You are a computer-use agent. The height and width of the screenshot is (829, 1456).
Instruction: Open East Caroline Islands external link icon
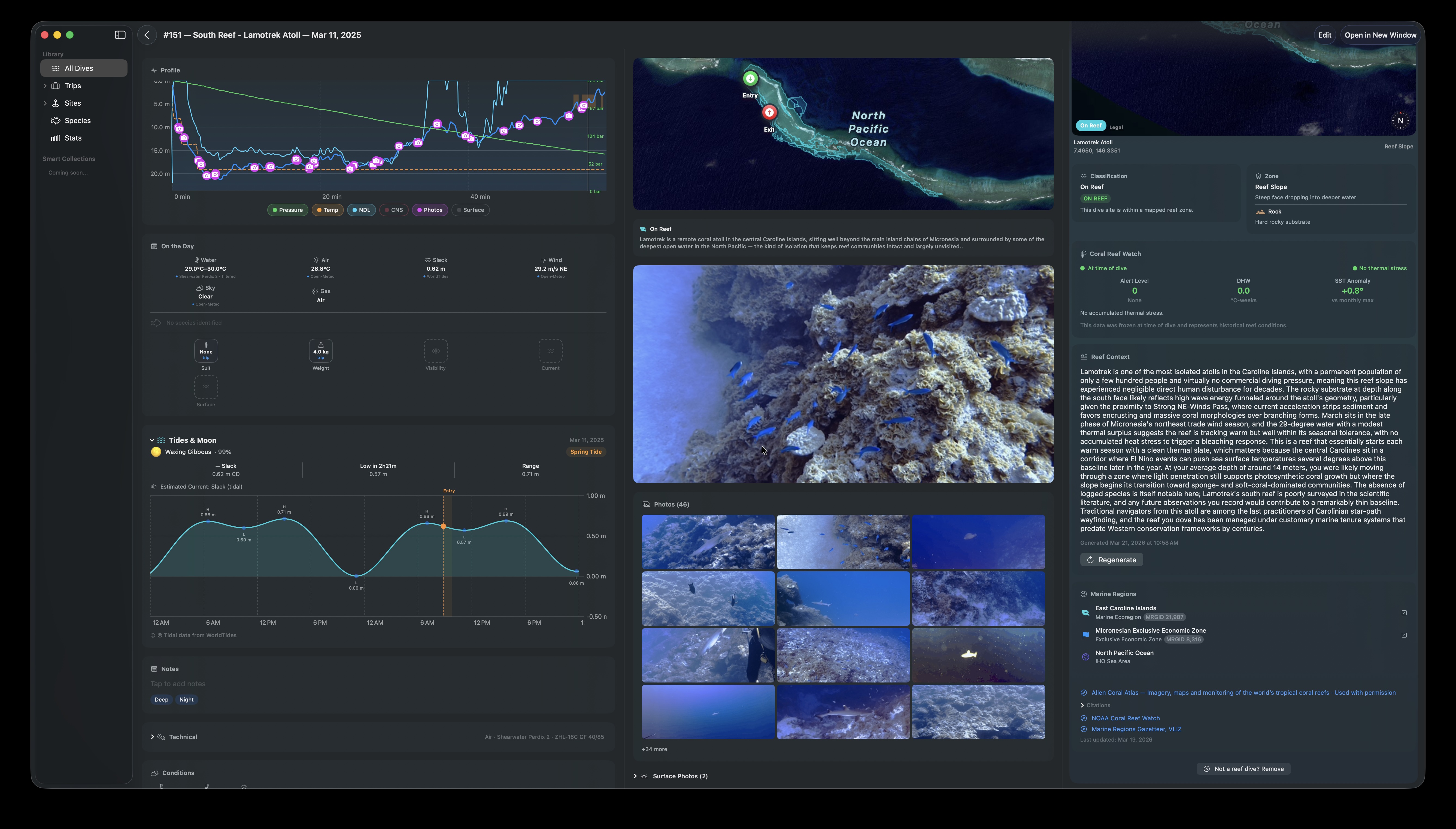[1404, 613]
